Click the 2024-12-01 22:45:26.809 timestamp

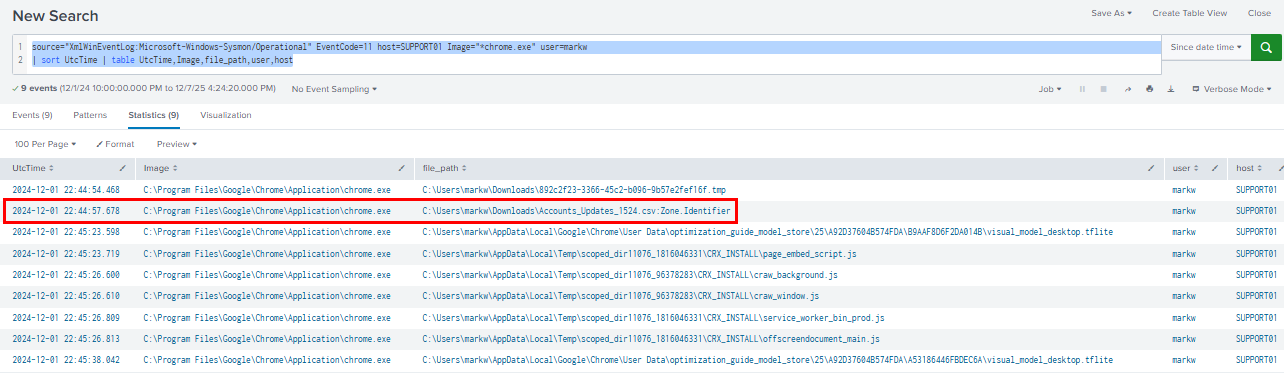point(66,318)
